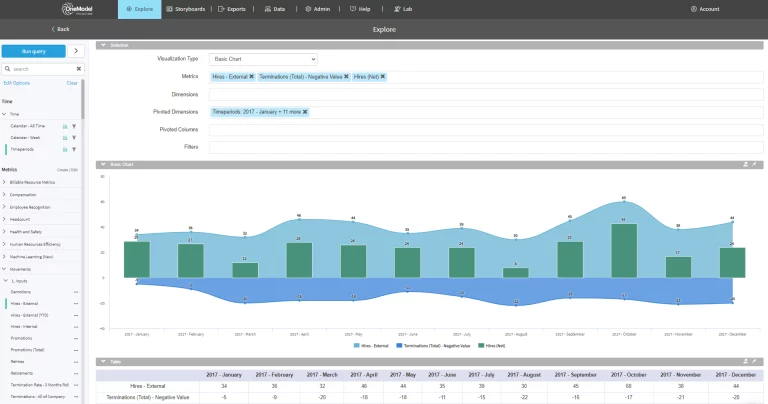This screenshot has height=404, width=768.
Task: Open the Exports tab
Action: [232, 9]
